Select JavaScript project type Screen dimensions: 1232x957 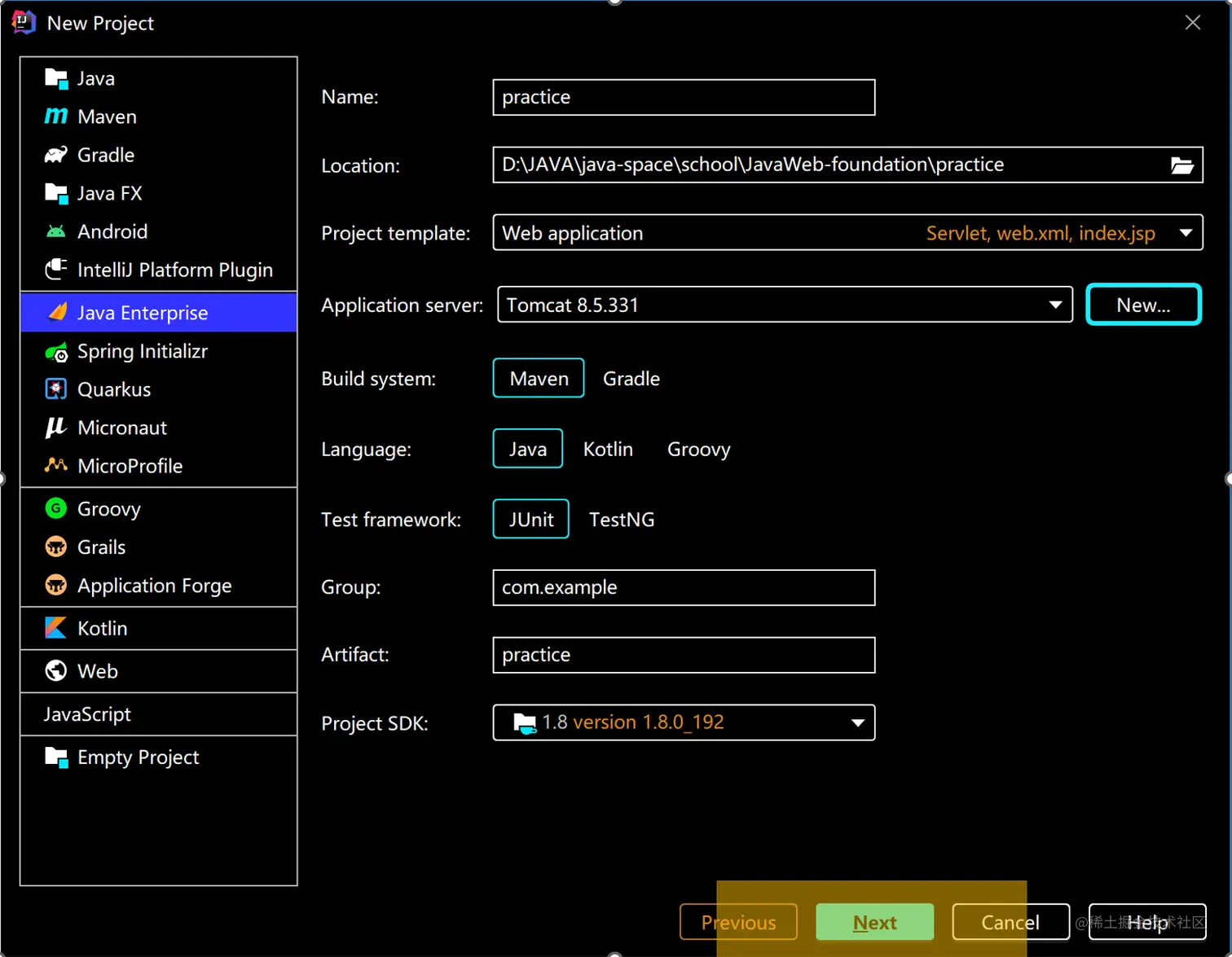tap(159, 714)
